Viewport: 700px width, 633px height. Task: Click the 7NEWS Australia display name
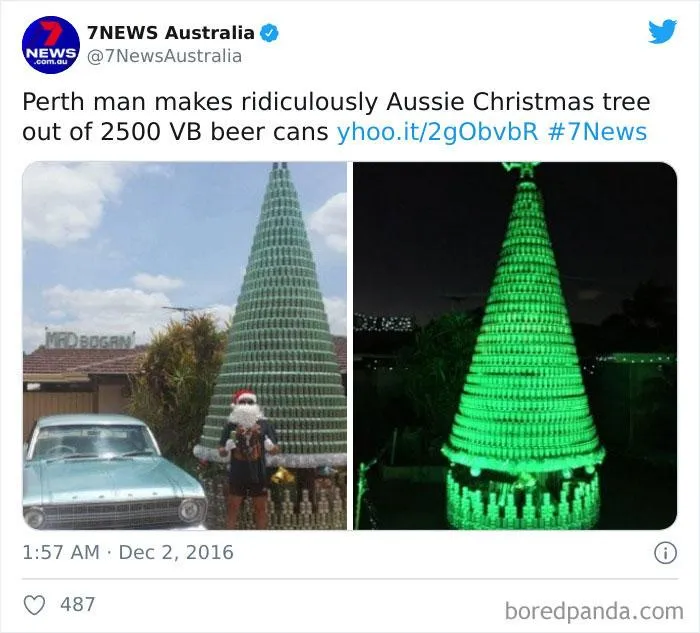171,33
